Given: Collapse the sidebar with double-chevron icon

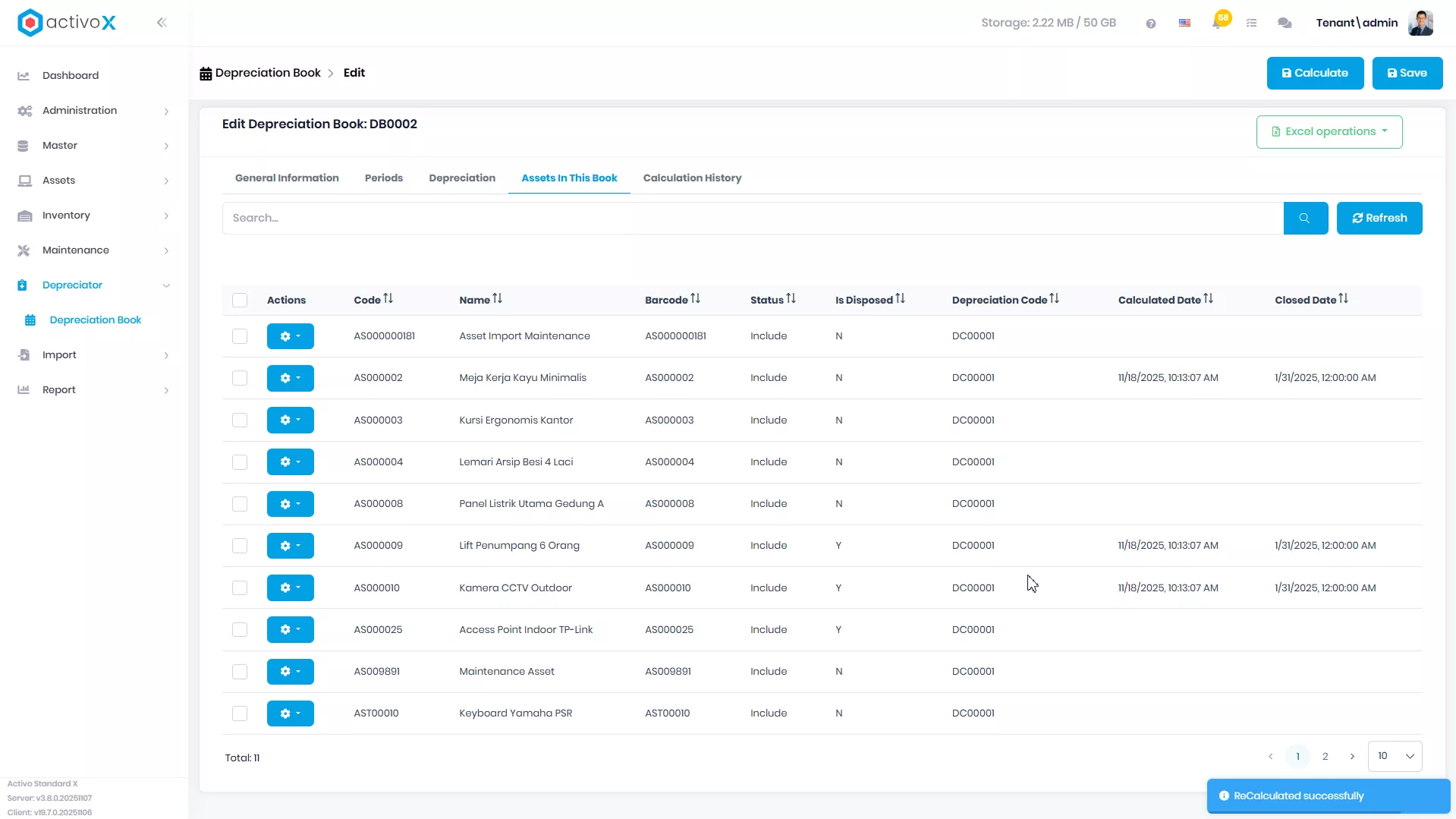Looking at the screenshot, I should [162, 23].
